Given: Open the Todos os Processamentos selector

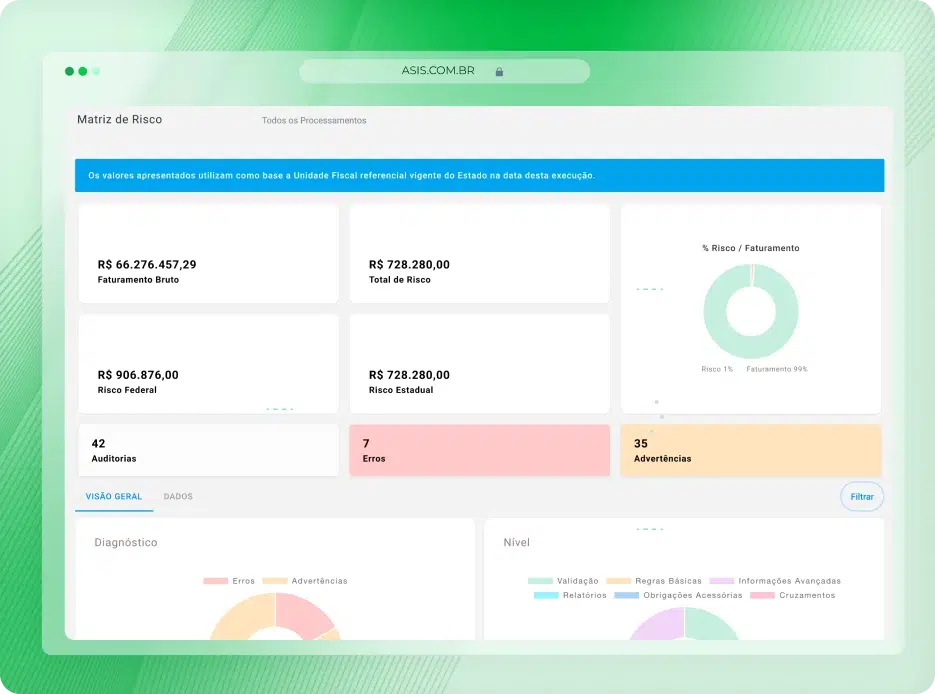Looking at the screenshot, I should [314, 120].
